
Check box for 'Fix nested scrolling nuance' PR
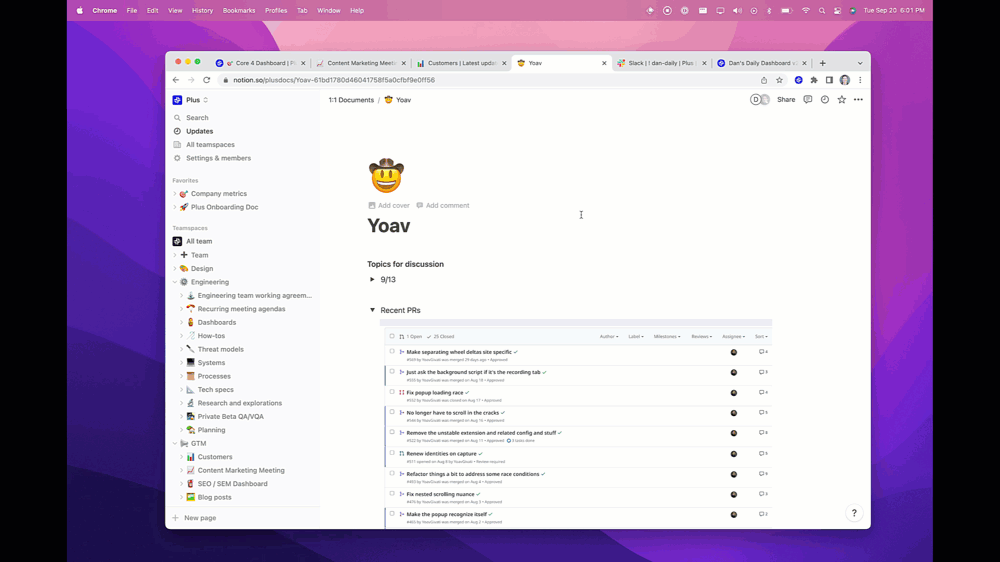(x=392, y=493)
